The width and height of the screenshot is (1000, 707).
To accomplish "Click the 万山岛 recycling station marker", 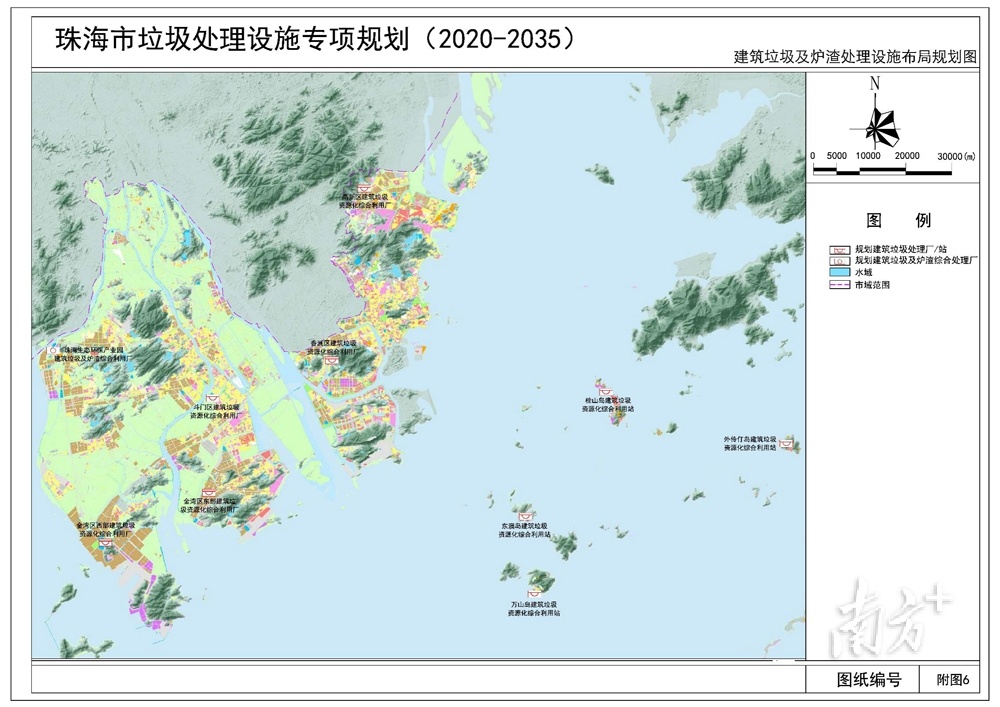I will tap(533, 596).
